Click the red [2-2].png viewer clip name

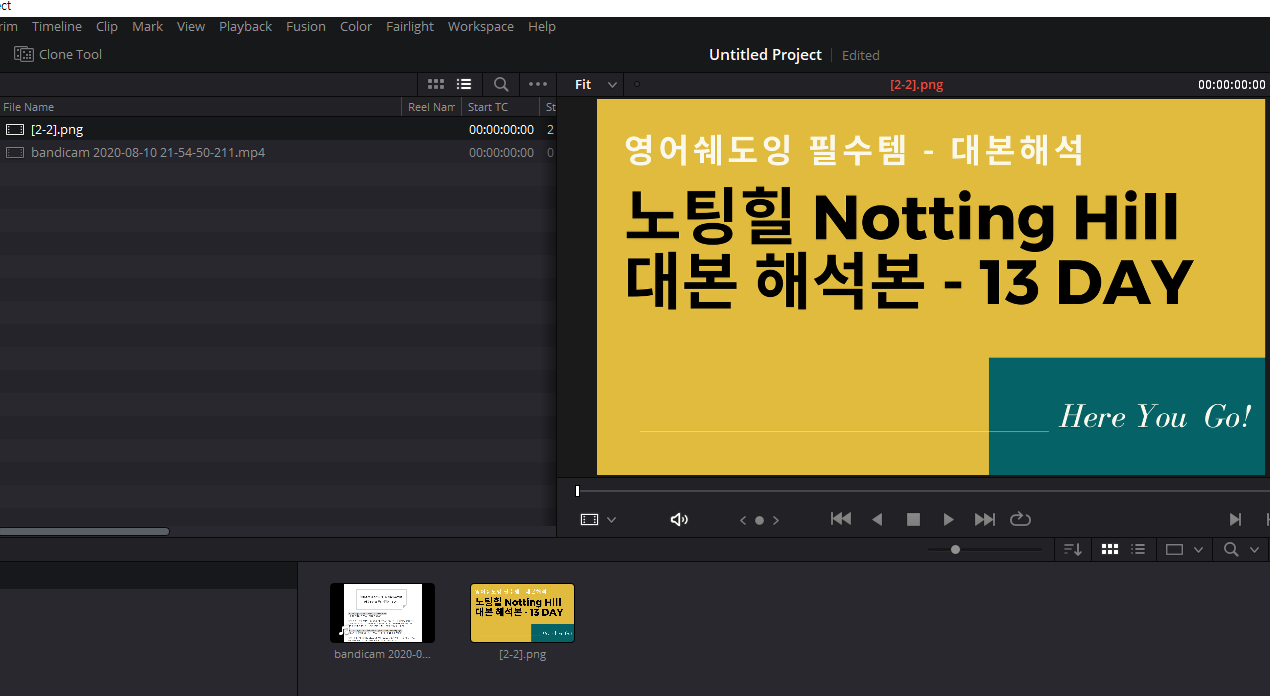coord(916,85)
